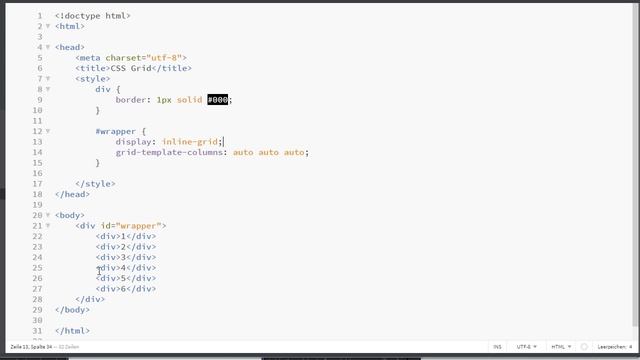This screenshot has height=360, width=640.
Task: Click the CSS Grid title text
Action: [131, 68]
